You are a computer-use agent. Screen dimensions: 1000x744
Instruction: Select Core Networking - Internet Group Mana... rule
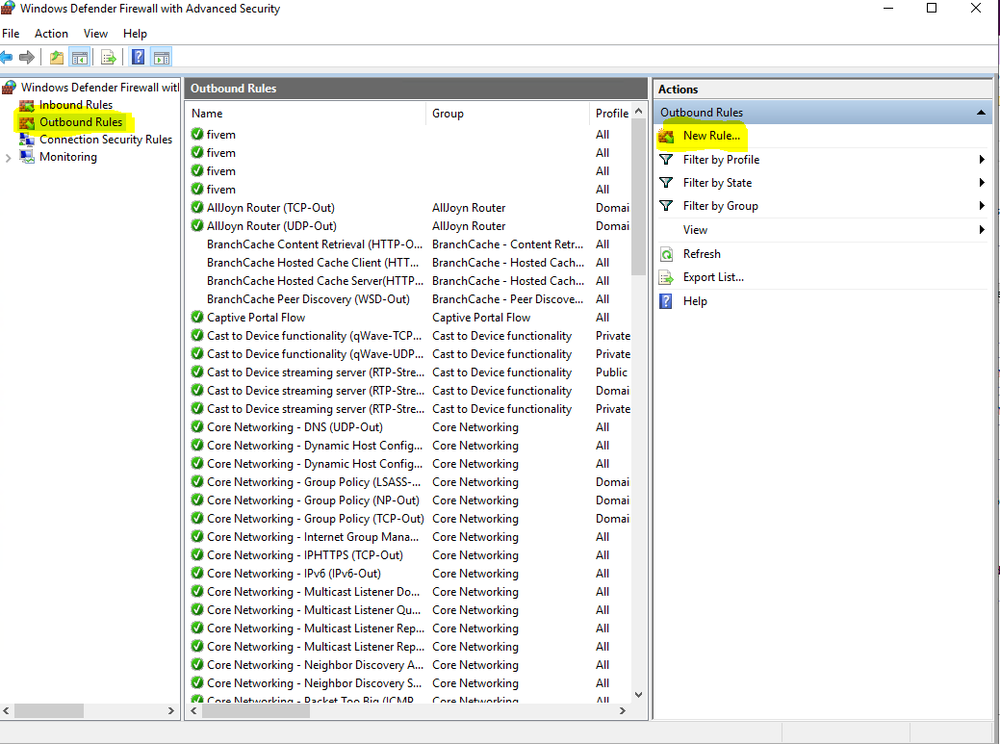313,537
